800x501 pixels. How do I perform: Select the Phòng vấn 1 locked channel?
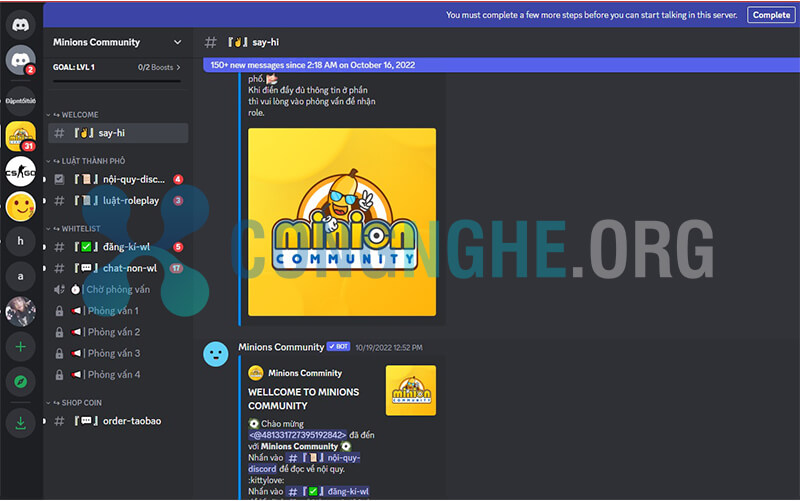click(x=118, y=311)
